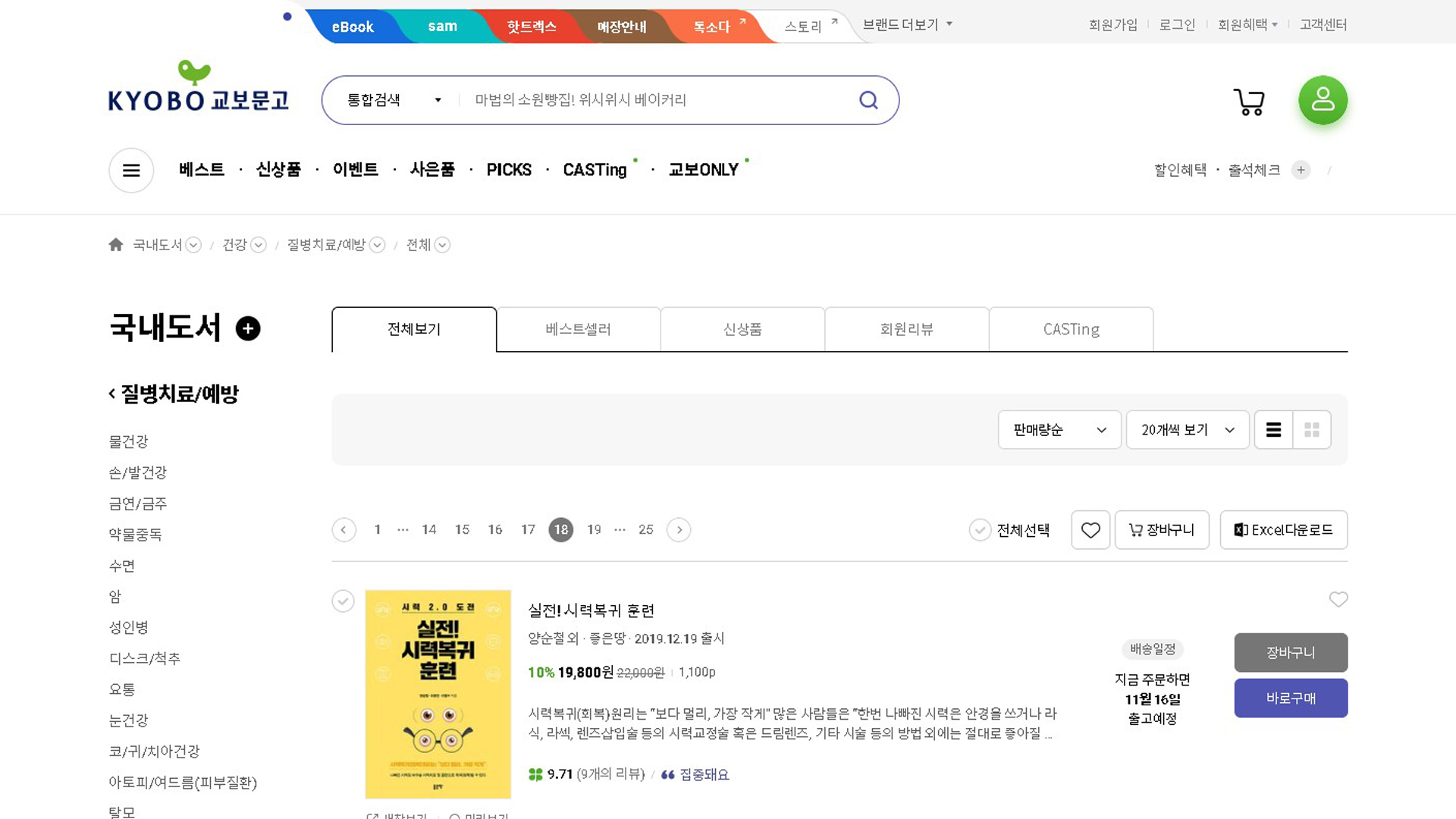This screenshot has width=1456, height=819.
Task: Switch to list view layout
Action: 1274,430
